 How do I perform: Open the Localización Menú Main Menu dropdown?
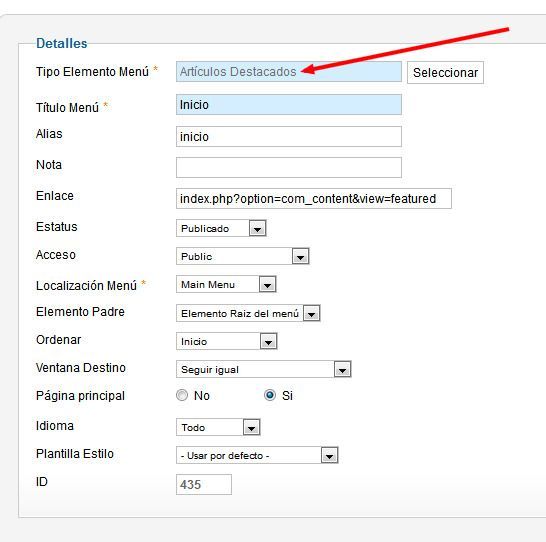tap(226, 284)
